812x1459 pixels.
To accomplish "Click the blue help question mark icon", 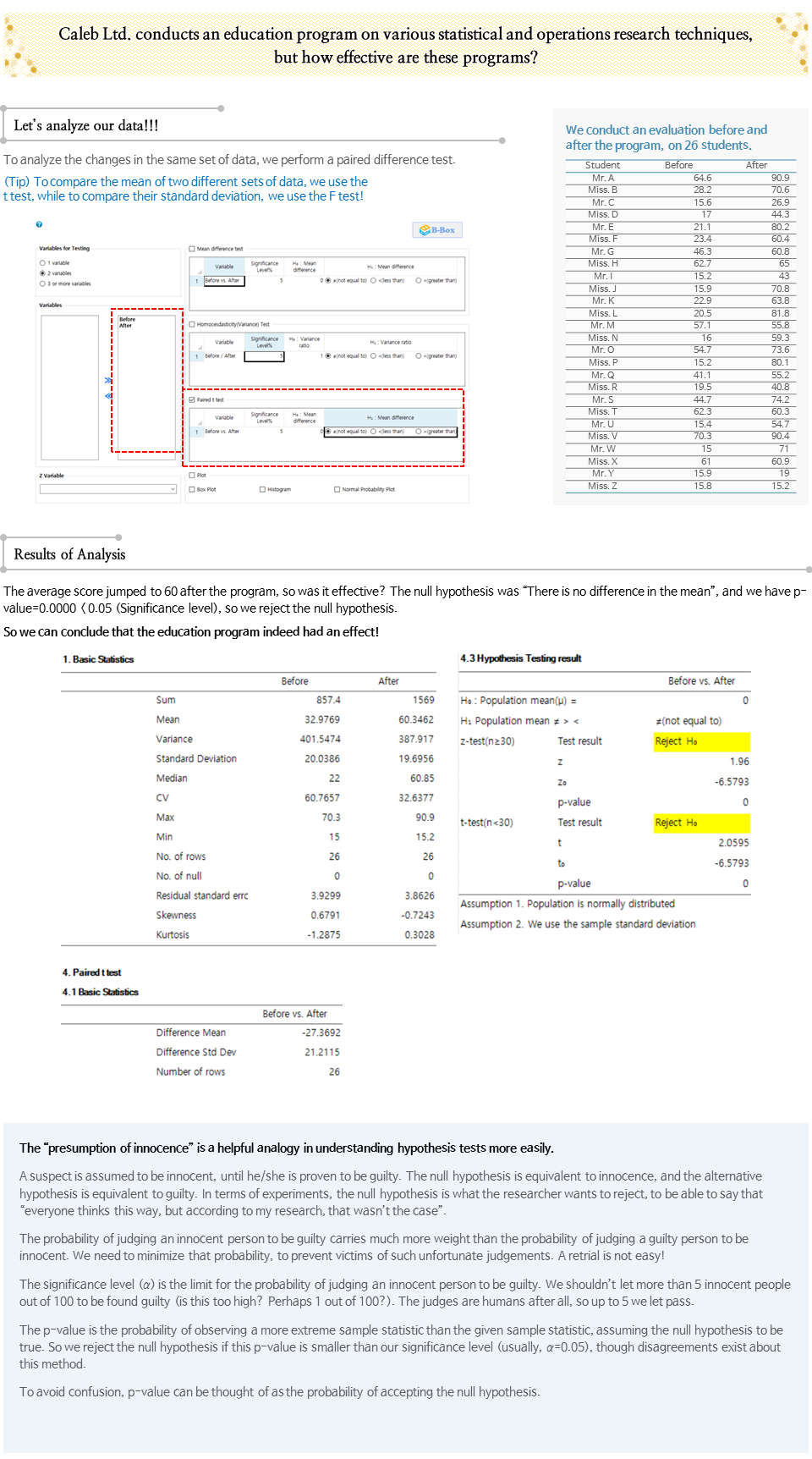I will (39, 224).
